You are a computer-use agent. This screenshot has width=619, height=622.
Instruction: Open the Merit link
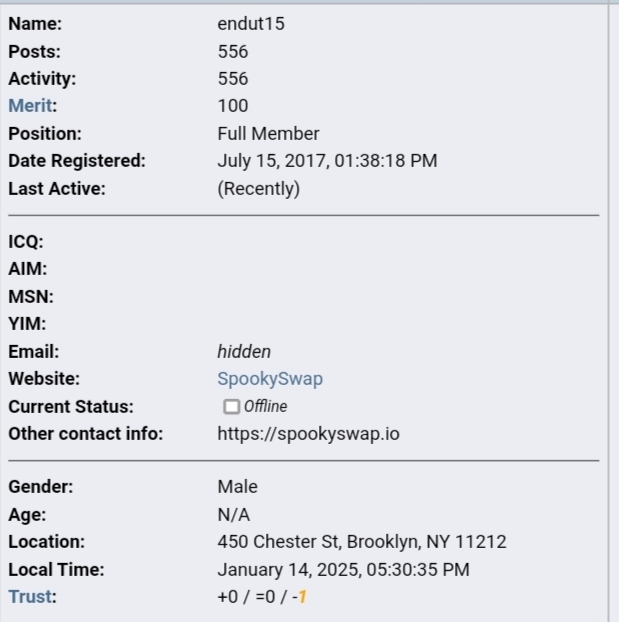30,106
